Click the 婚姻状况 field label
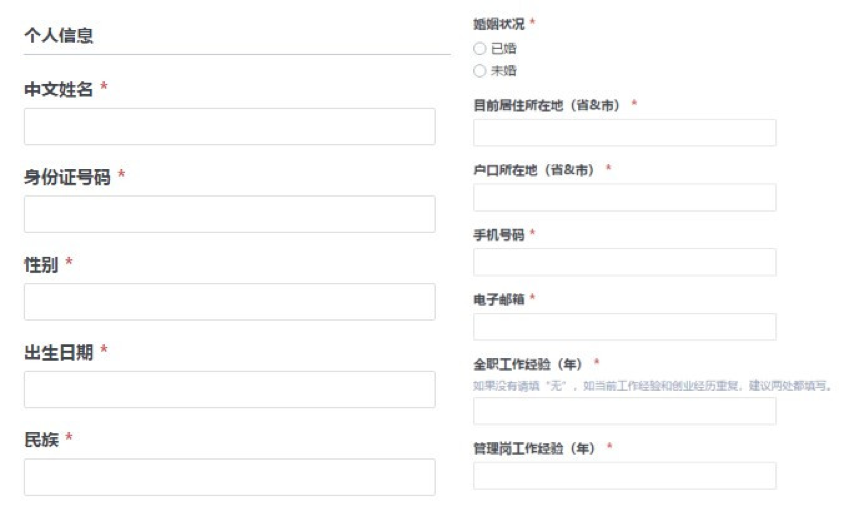Viewport: 858px width, 514px height. (x=498, y=24)
